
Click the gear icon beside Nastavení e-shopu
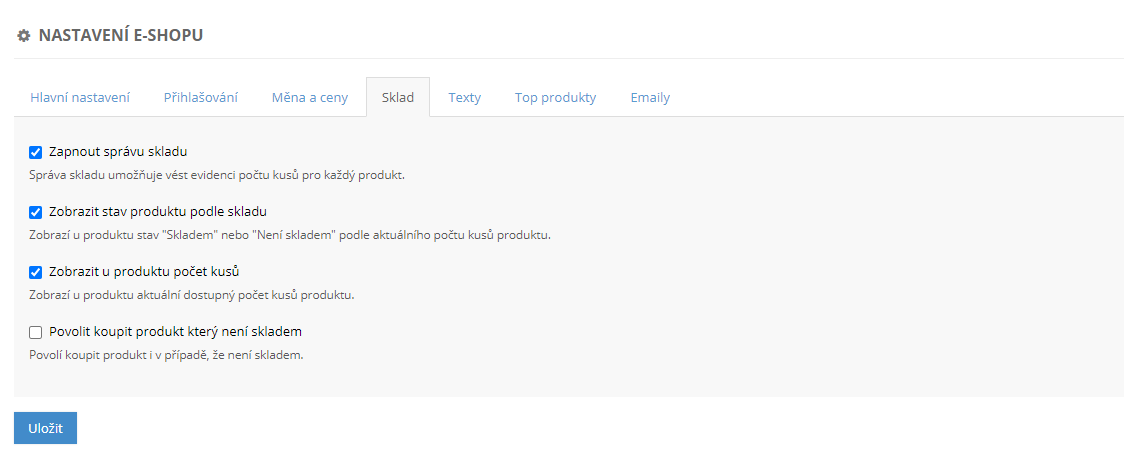click(24, 36)
